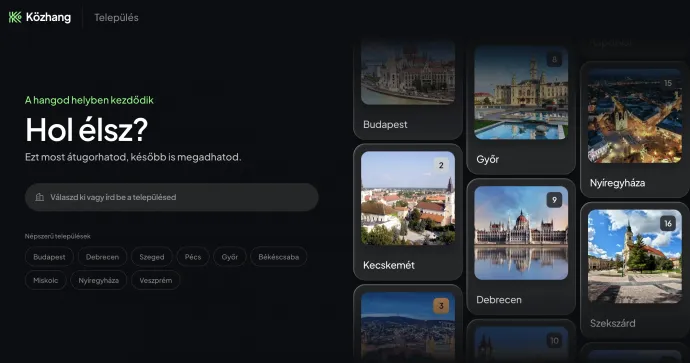Screen dimensions: 690x363
Task: Click the number 2 badge on Kecskemét
Action: click(x=441, y=165)
